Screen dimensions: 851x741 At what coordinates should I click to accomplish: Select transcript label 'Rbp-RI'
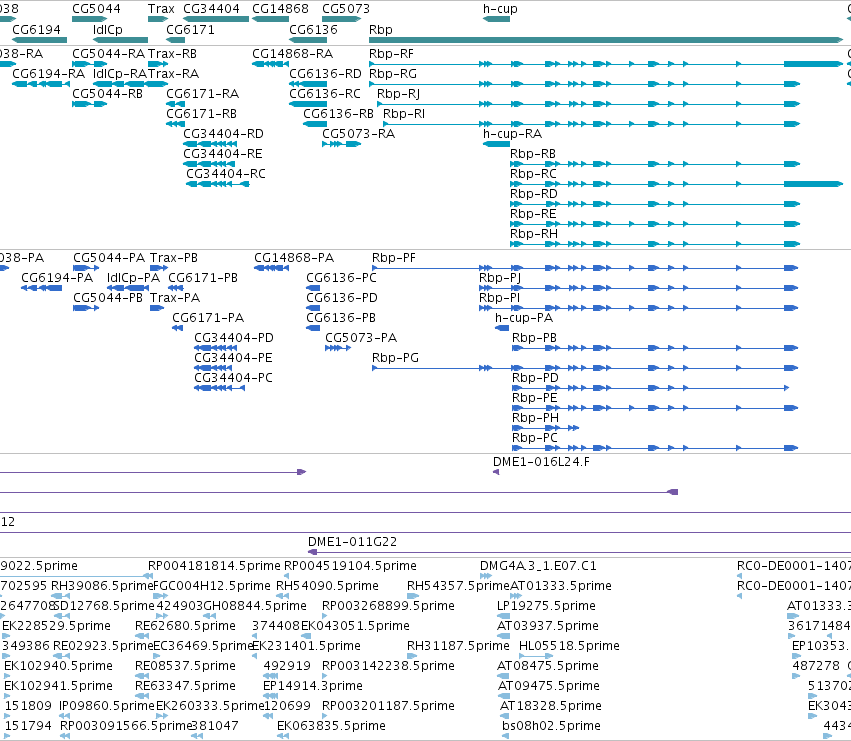[x=404, y=115]
